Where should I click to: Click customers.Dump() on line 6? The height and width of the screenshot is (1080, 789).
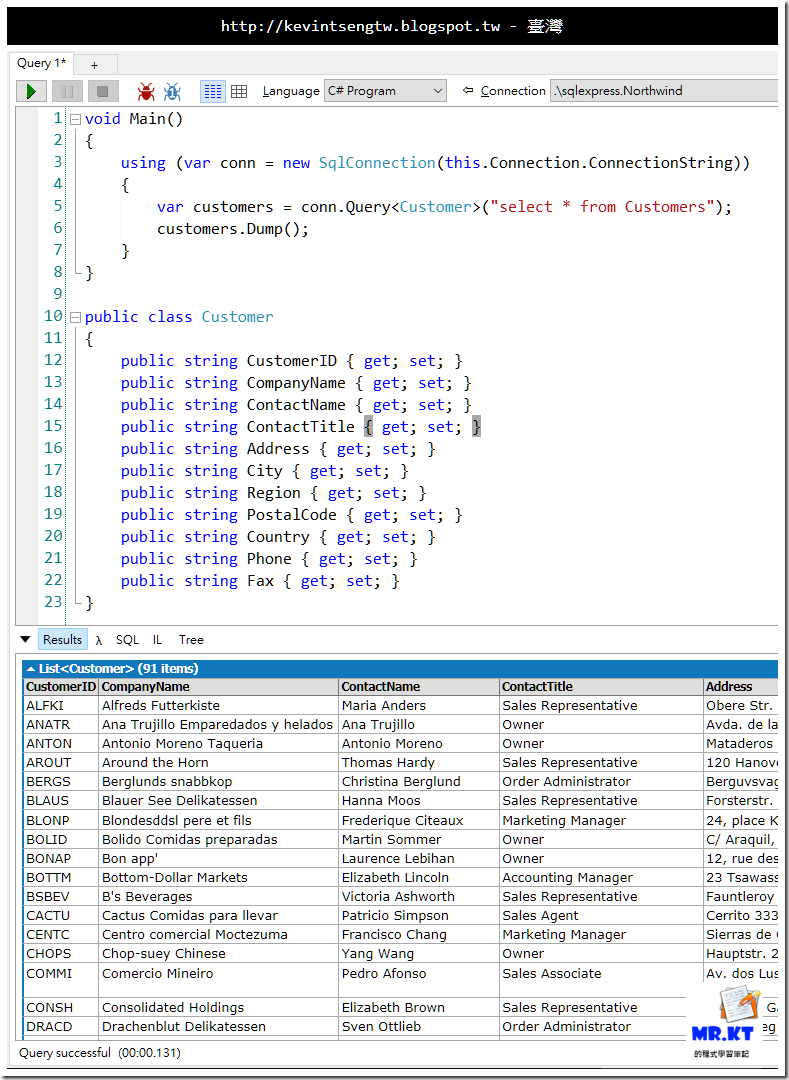(233, 229)
